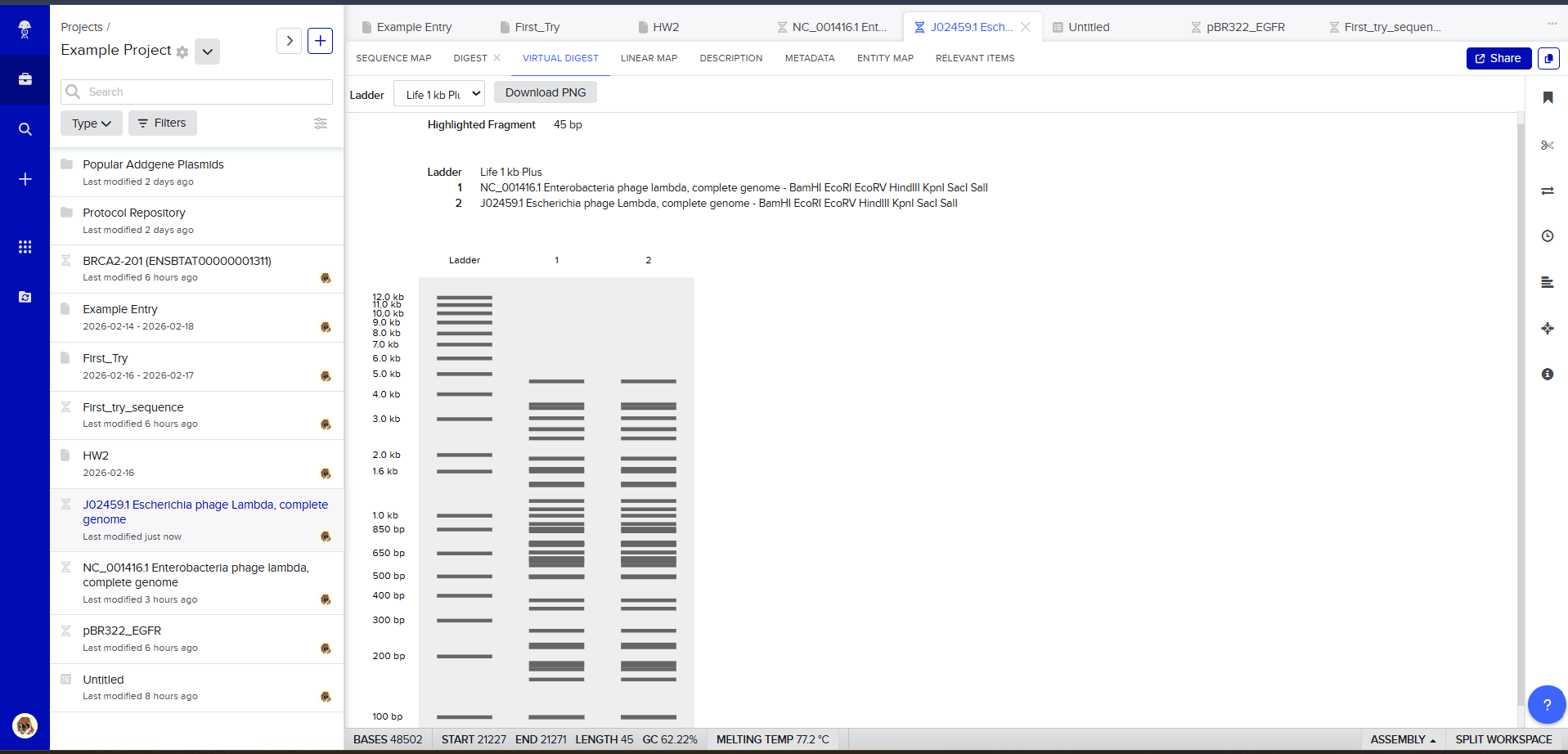Screen dimensions: 1568x754
Task: Click the copy icon next to Share
Action: point(1548,59)
